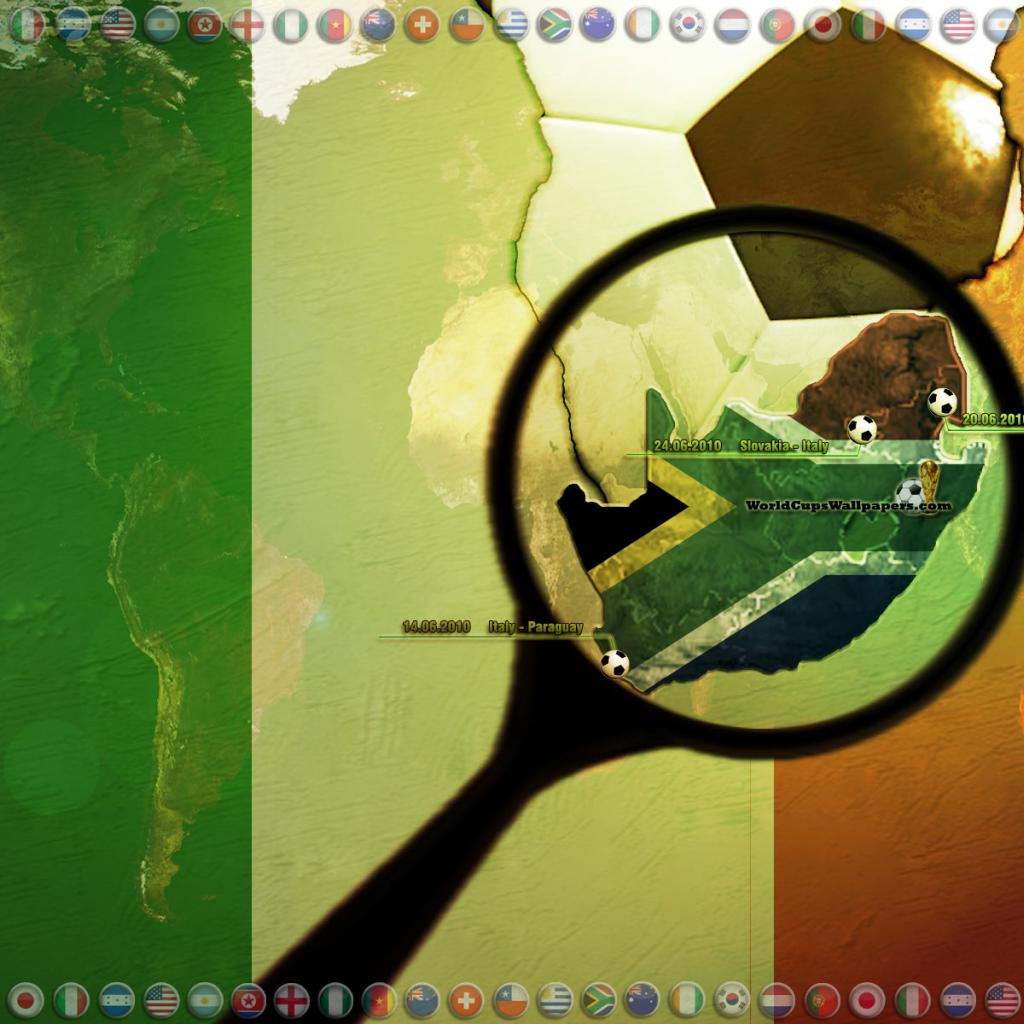Click the Italy - Paraguay match label
The height and width of the screenshot is (1024, 1024).
pos(535,627)
